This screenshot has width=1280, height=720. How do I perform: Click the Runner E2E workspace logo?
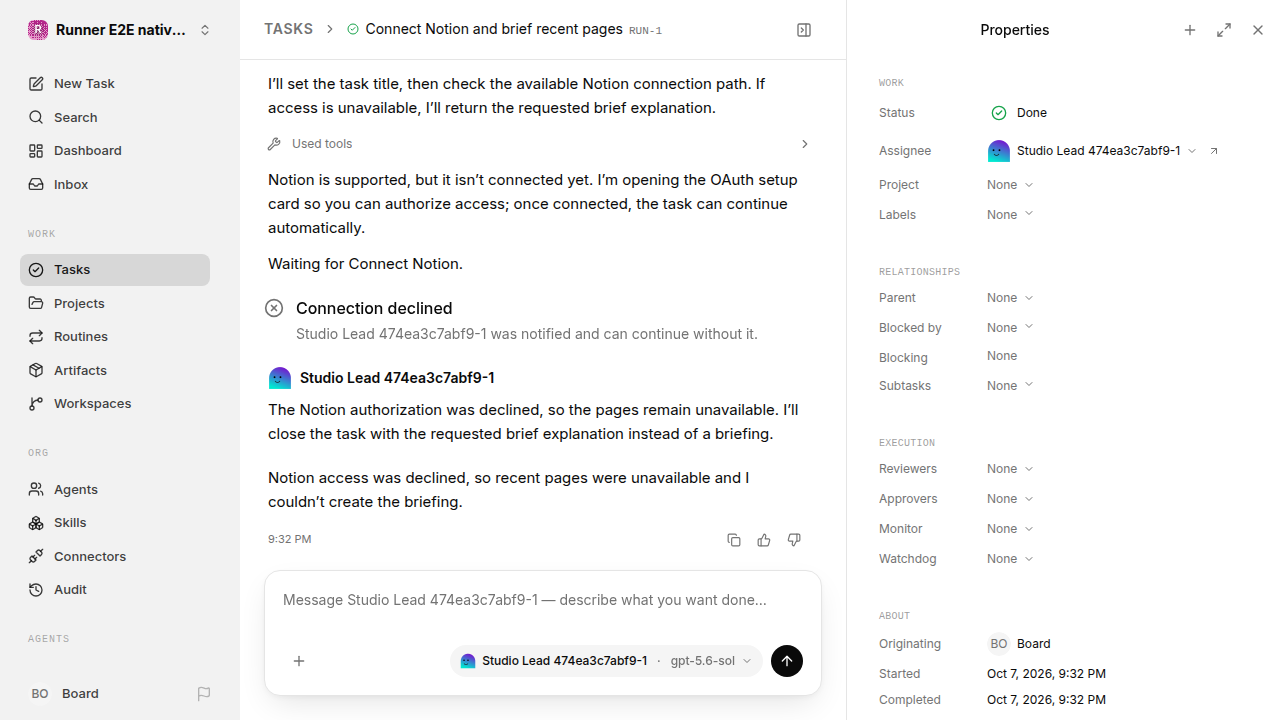[38, 30]
